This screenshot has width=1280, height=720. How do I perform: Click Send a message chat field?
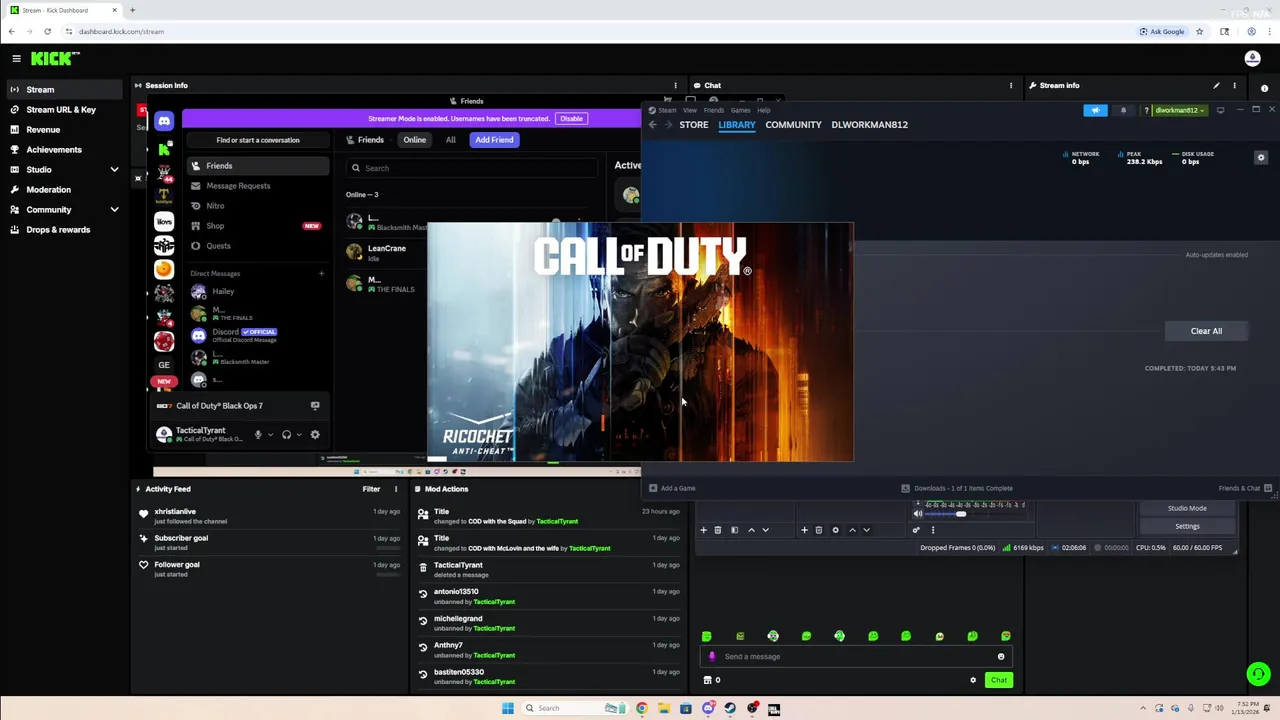click(855, 657)
